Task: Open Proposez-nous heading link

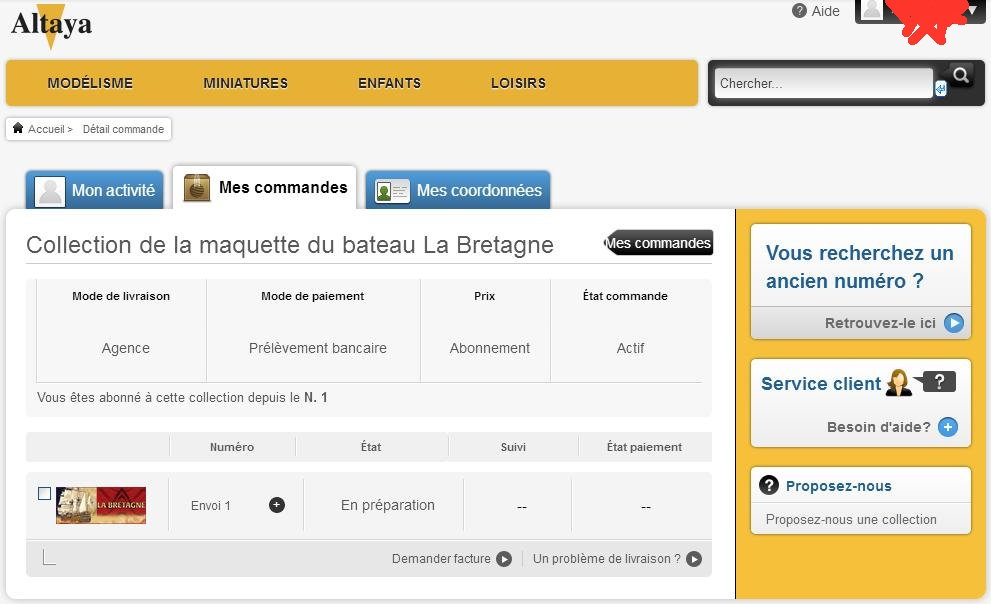Action: tap(839, 486)
